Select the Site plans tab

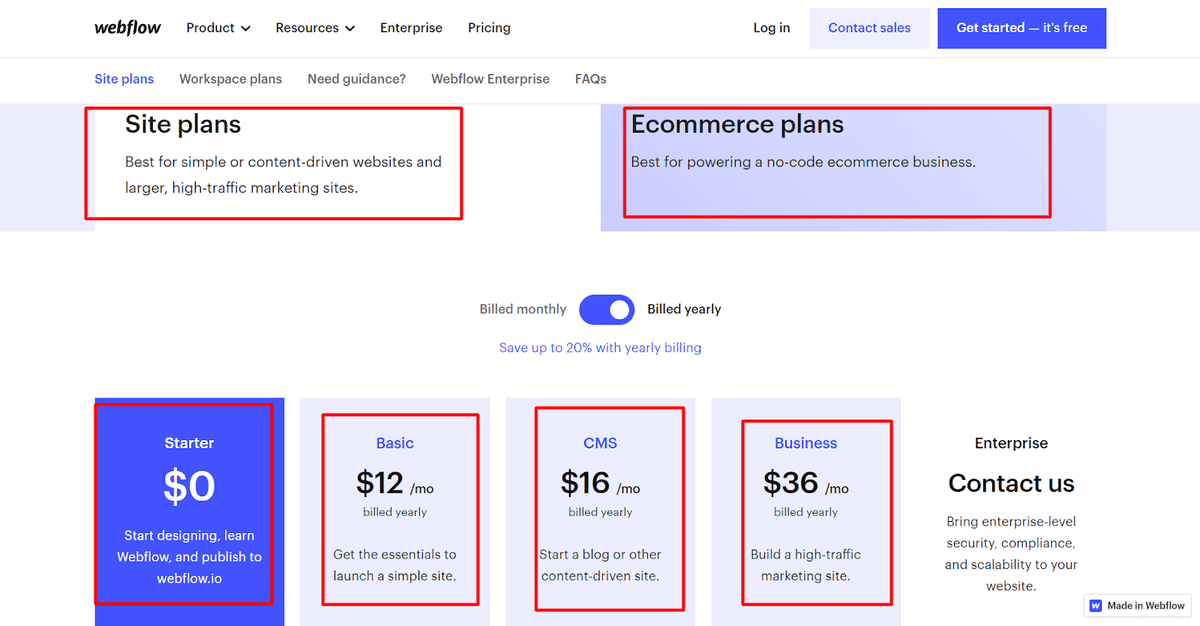(124, 78)
